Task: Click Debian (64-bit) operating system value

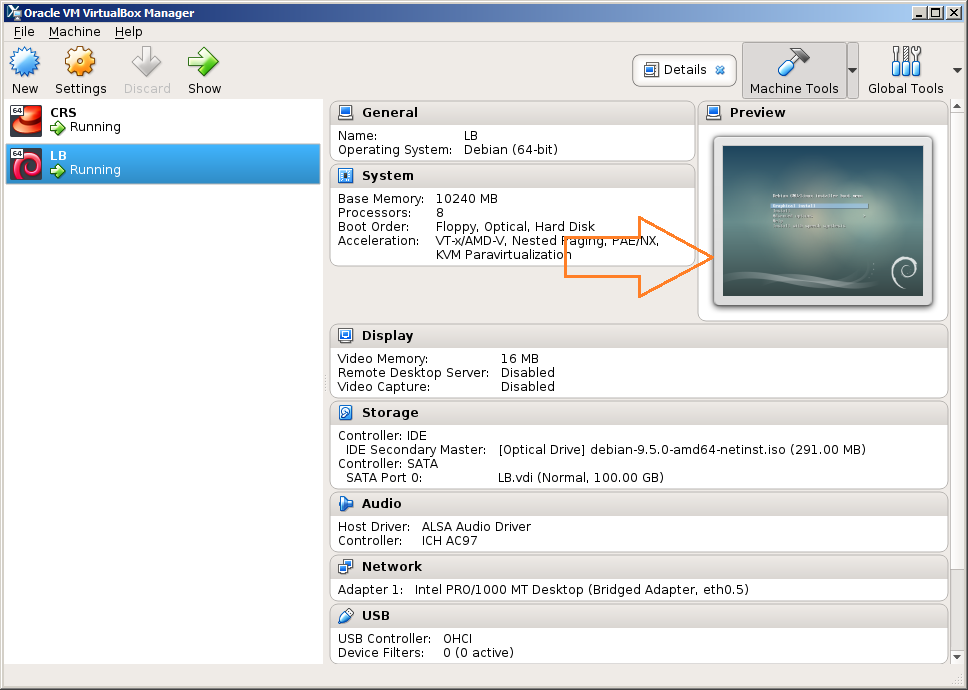Action: [511, 150]
